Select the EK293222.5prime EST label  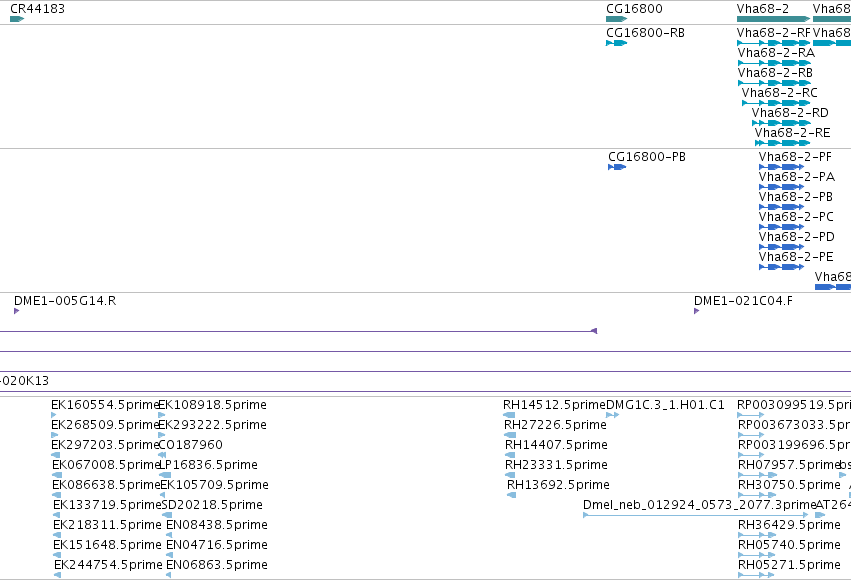coord(212,425)
